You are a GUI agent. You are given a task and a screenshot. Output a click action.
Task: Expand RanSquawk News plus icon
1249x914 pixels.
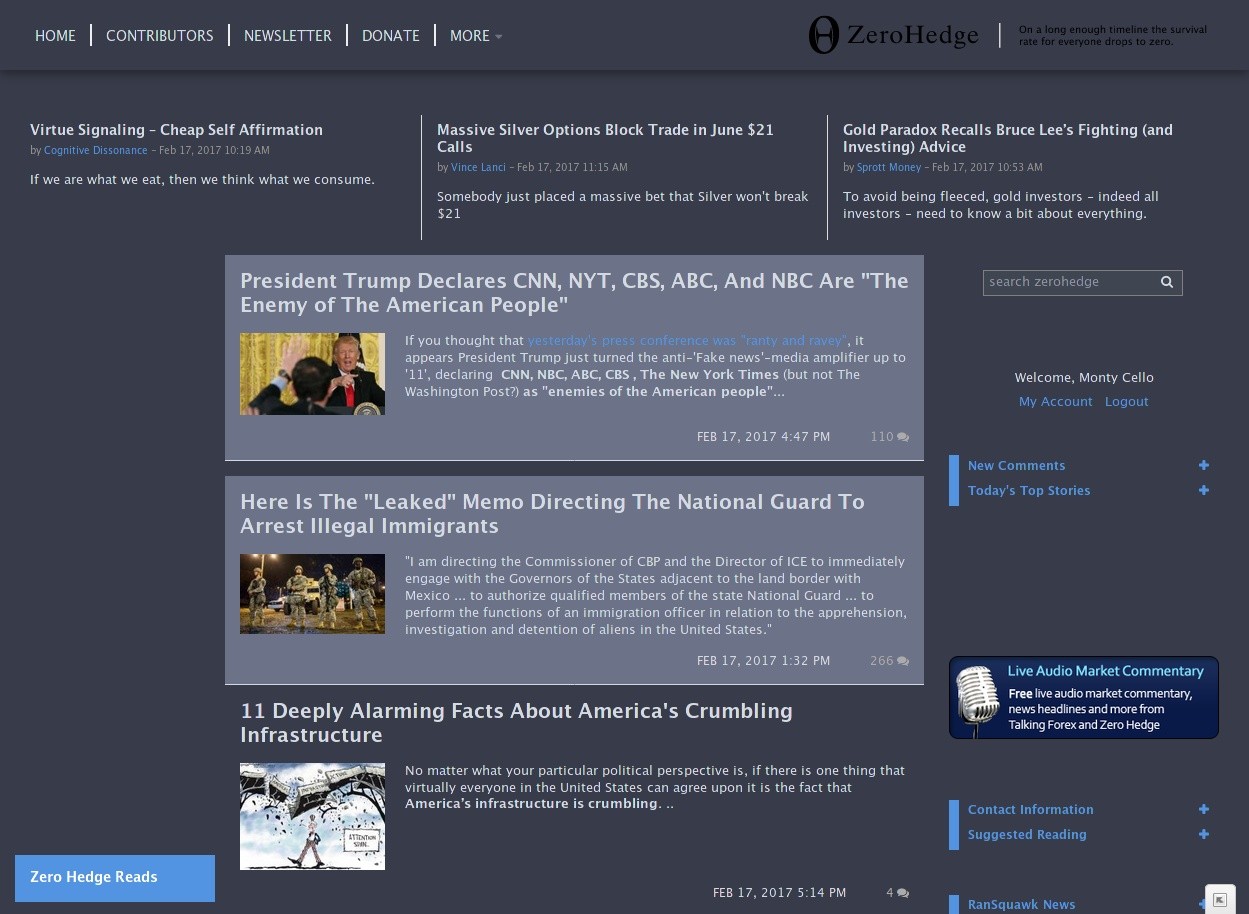click(x=1204, y=904)
